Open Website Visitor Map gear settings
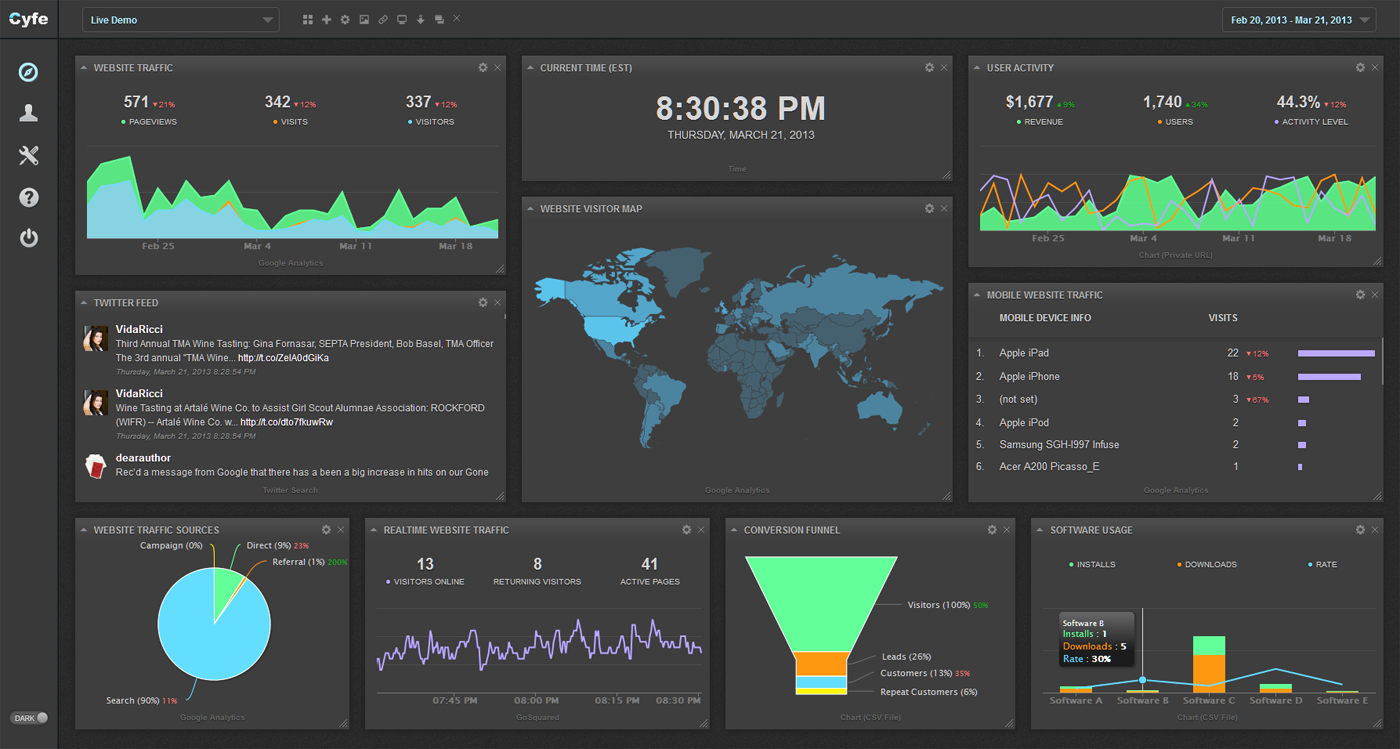The width and height of the screenshot is (1400, 749). (929, 209)
